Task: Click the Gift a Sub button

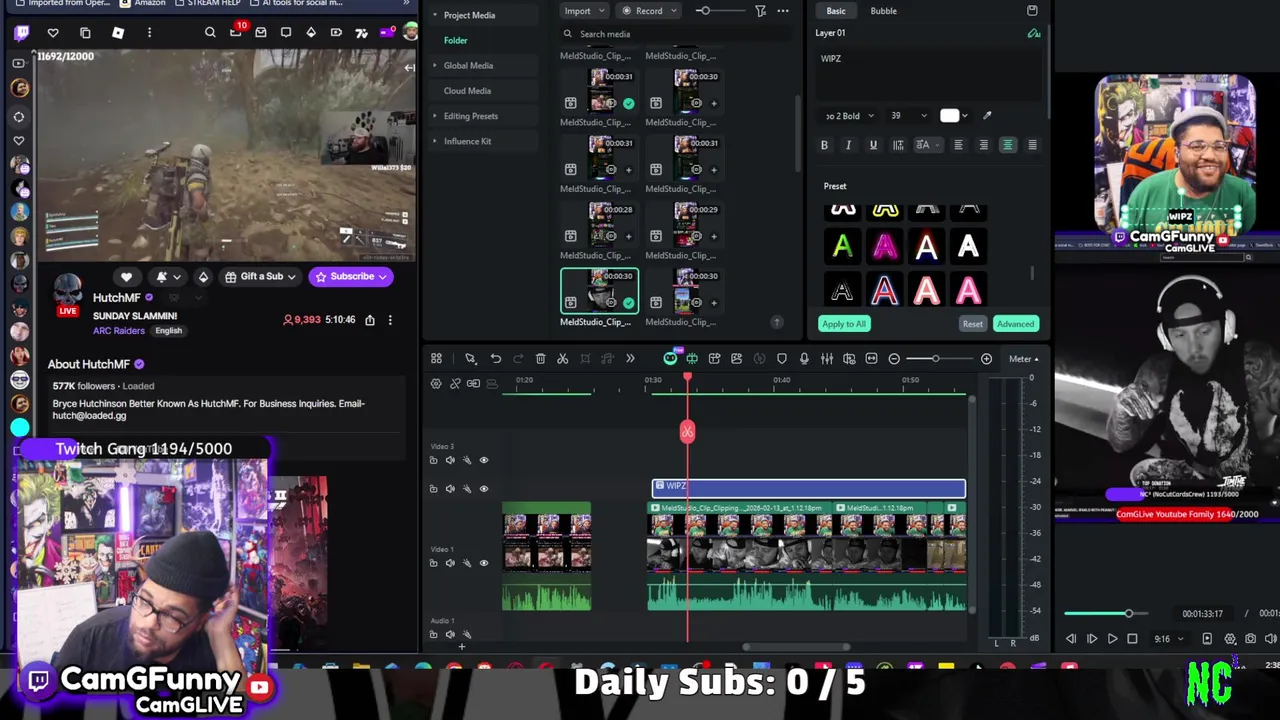Action: [x=260, y=277]
